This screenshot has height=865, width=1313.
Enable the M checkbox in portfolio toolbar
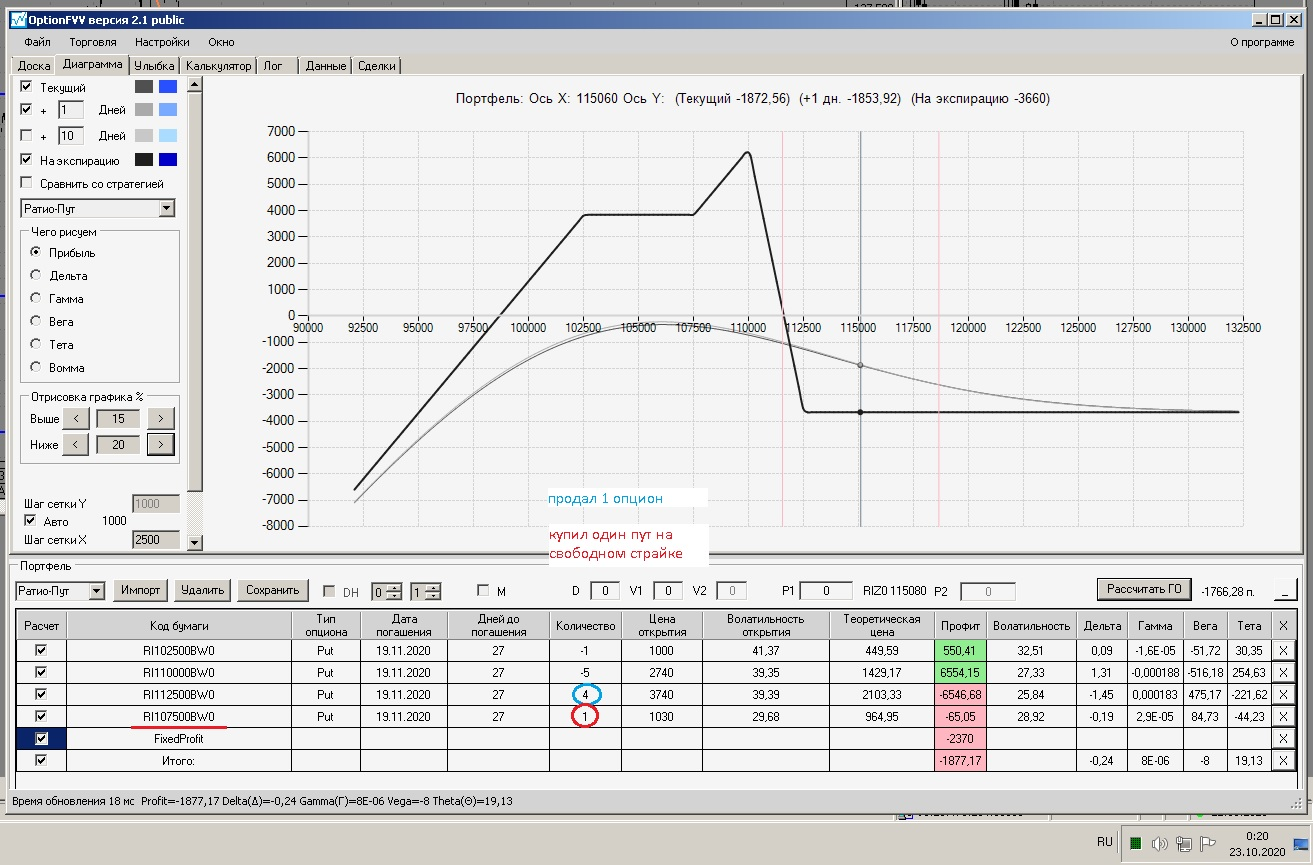click(483, 591)
